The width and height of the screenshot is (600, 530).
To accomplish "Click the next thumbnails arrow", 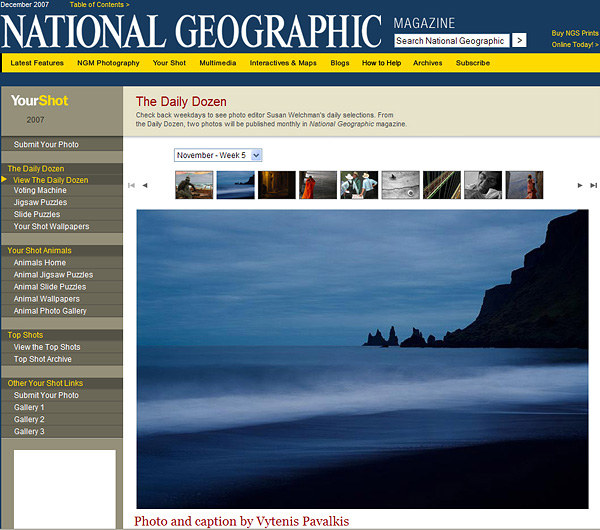I will tap(579, 185).
